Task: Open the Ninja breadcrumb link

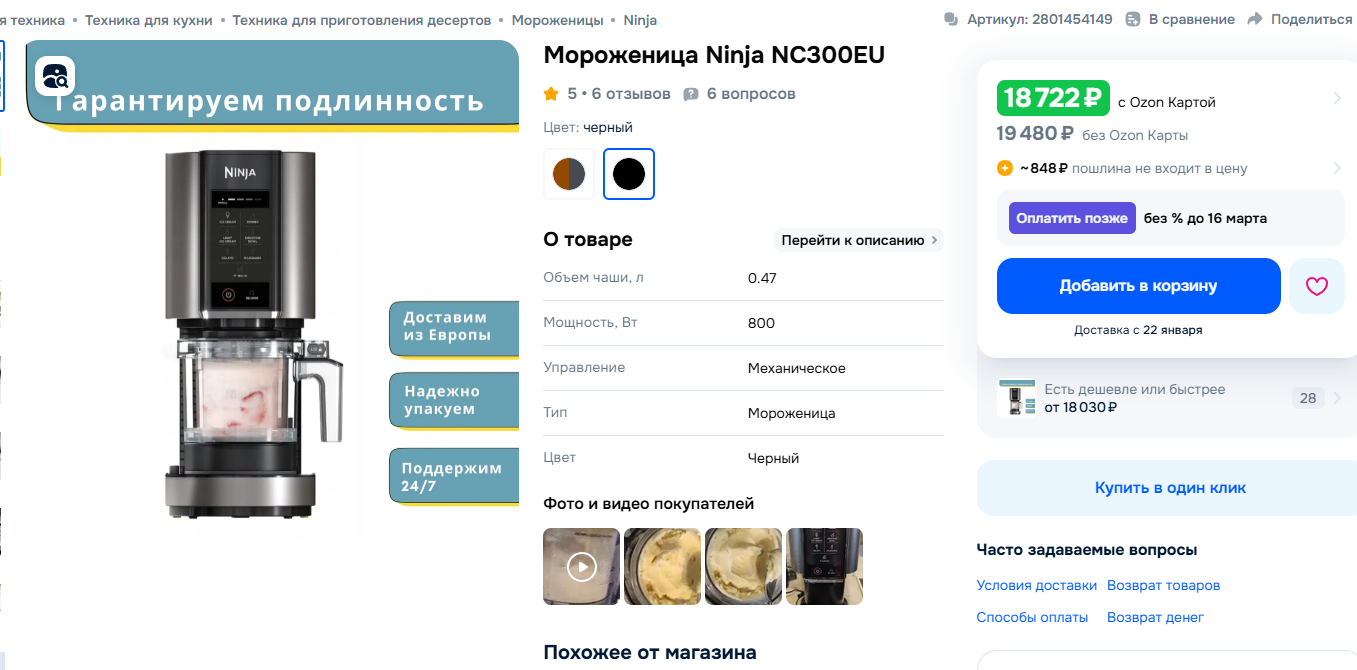Action: [640, 20]
